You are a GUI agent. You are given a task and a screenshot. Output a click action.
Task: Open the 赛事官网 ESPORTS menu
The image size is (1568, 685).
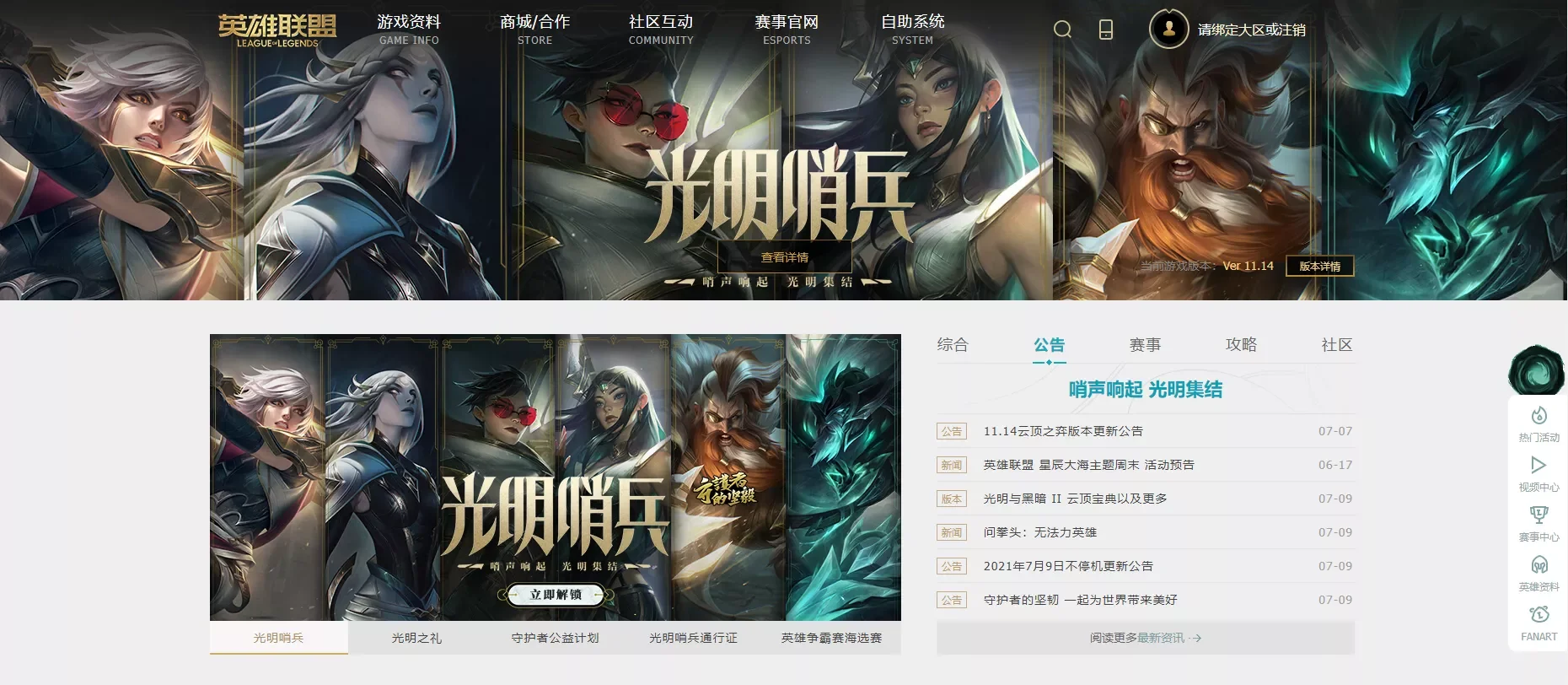pos(787,29)
